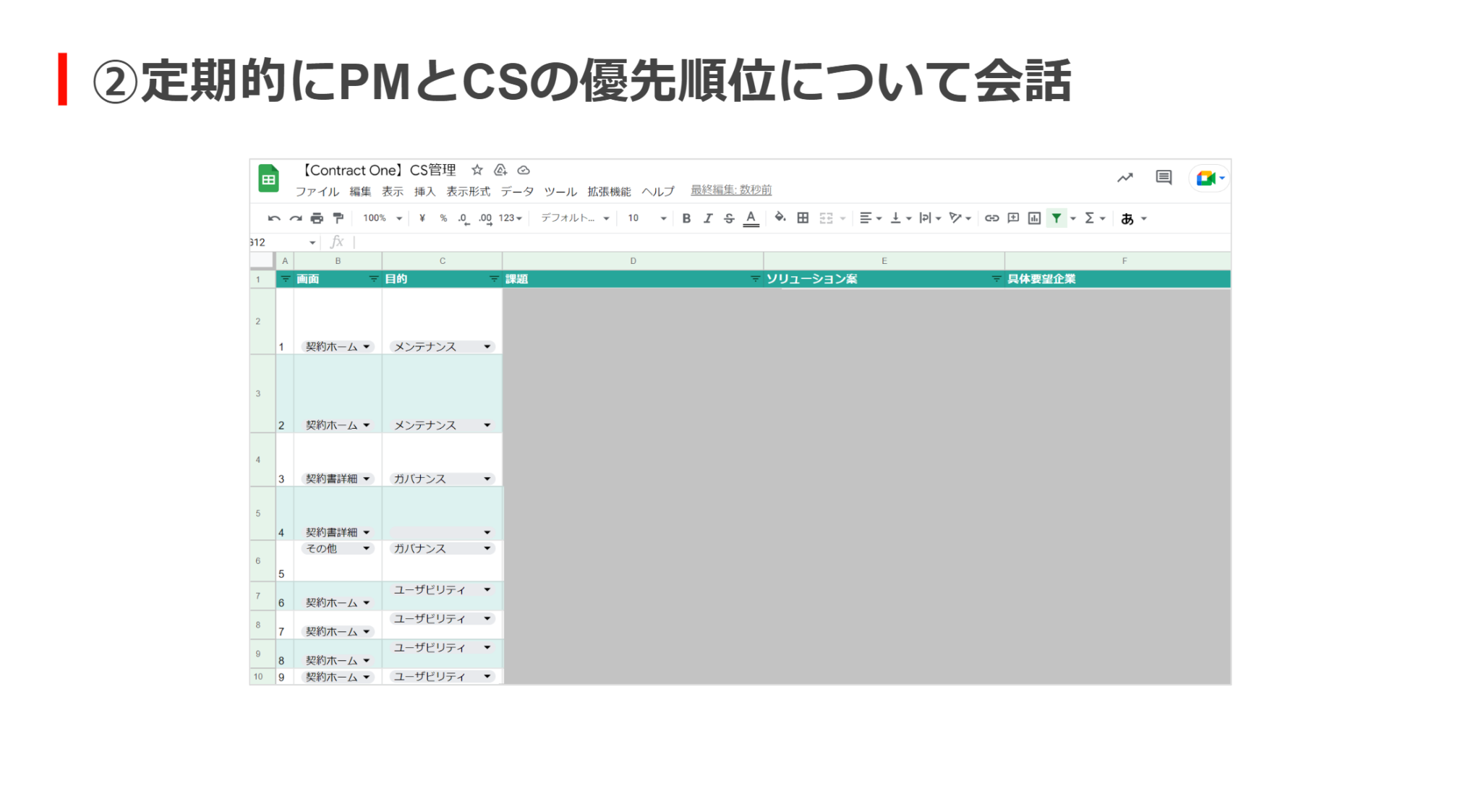Open the データ menu

[516, 191]
